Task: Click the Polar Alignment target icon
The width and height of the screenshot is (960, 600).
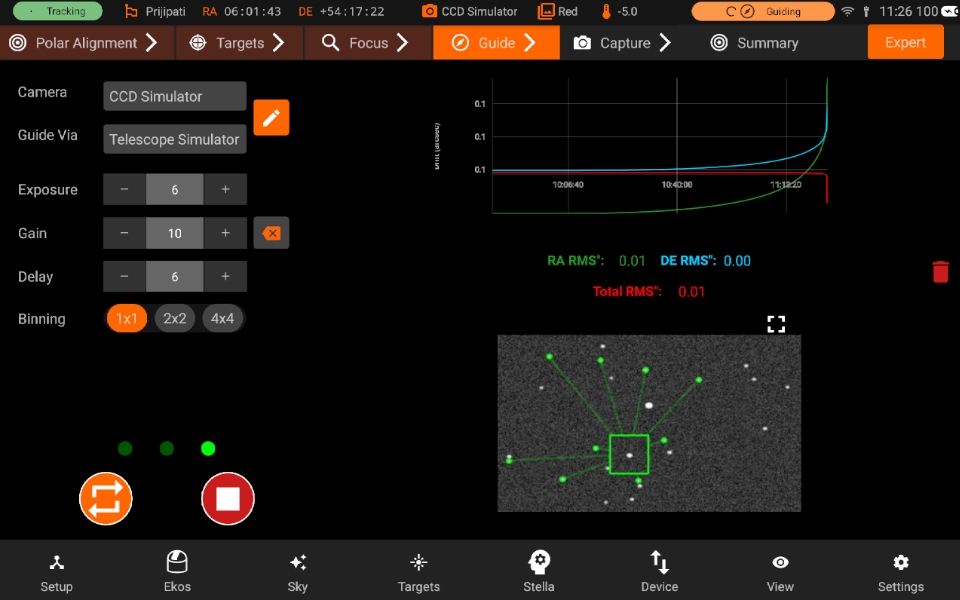Action: point(18,43)
